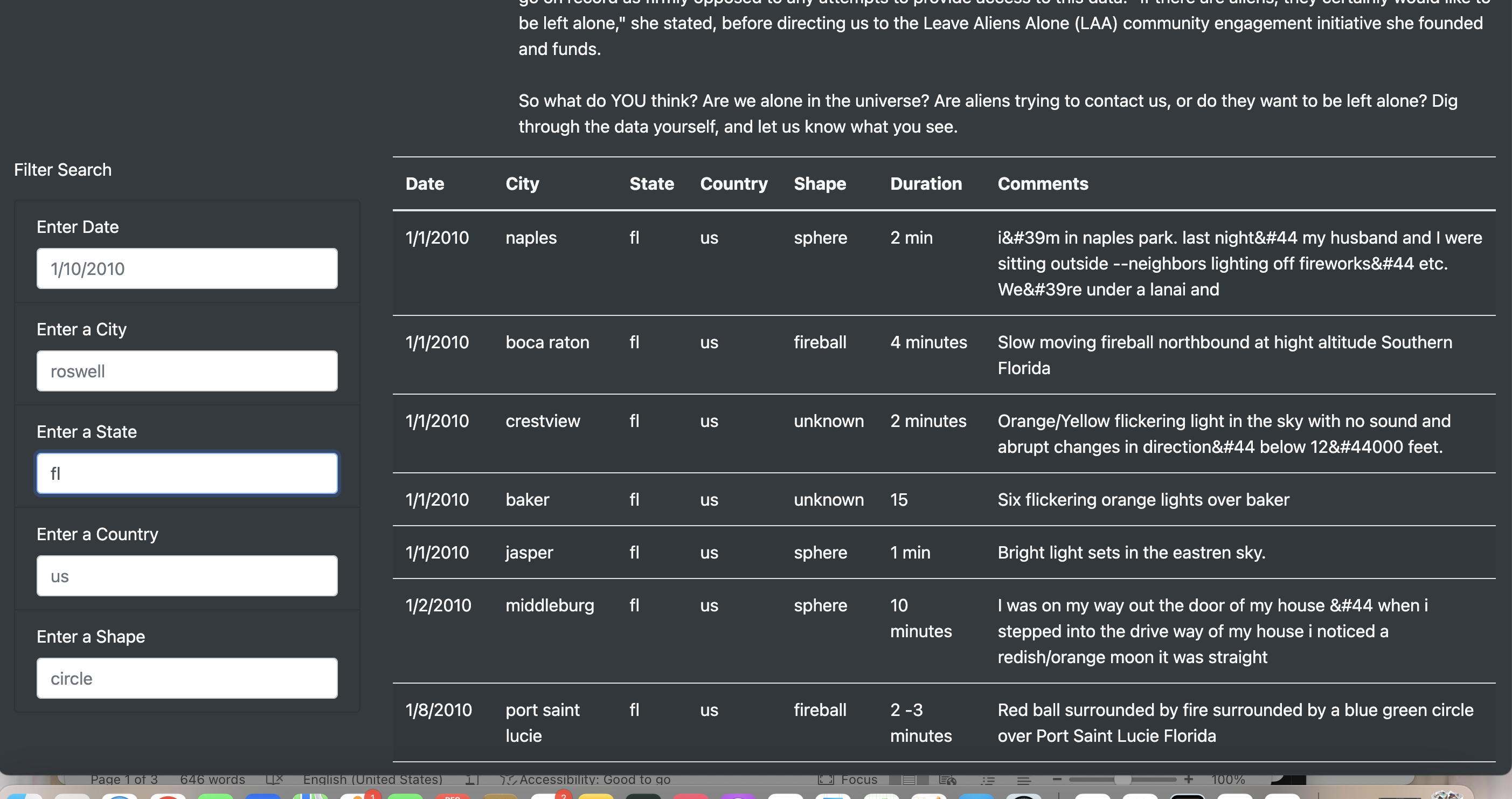Click the '2 min' duration in naples row
Screen dimensions: 1512x799
click(912, 238)
